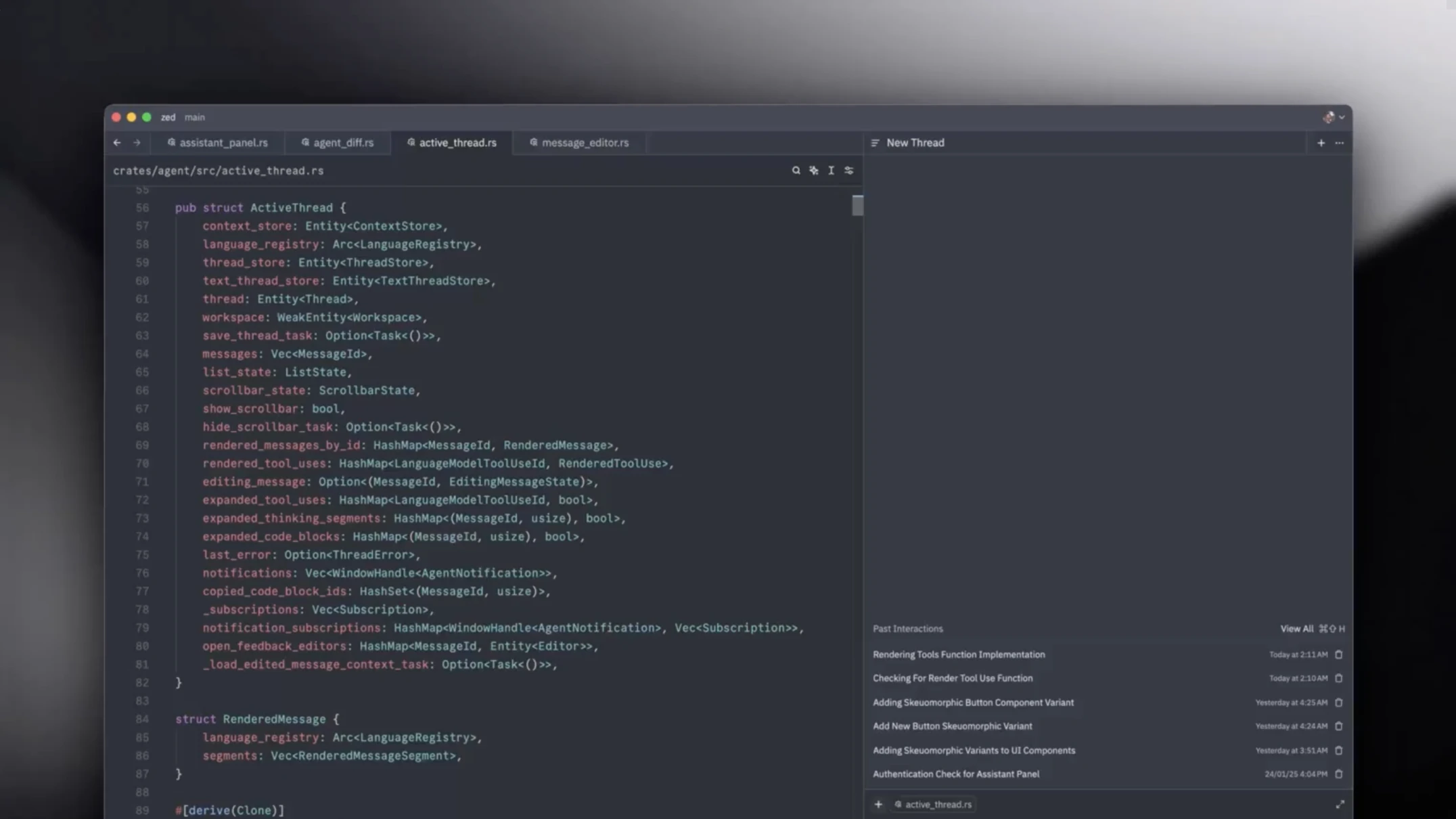The height and width of the screenshot is (819, 1456).
Task: Add context using plus button near active_thread.rs
Action: (x=878, y=804)
